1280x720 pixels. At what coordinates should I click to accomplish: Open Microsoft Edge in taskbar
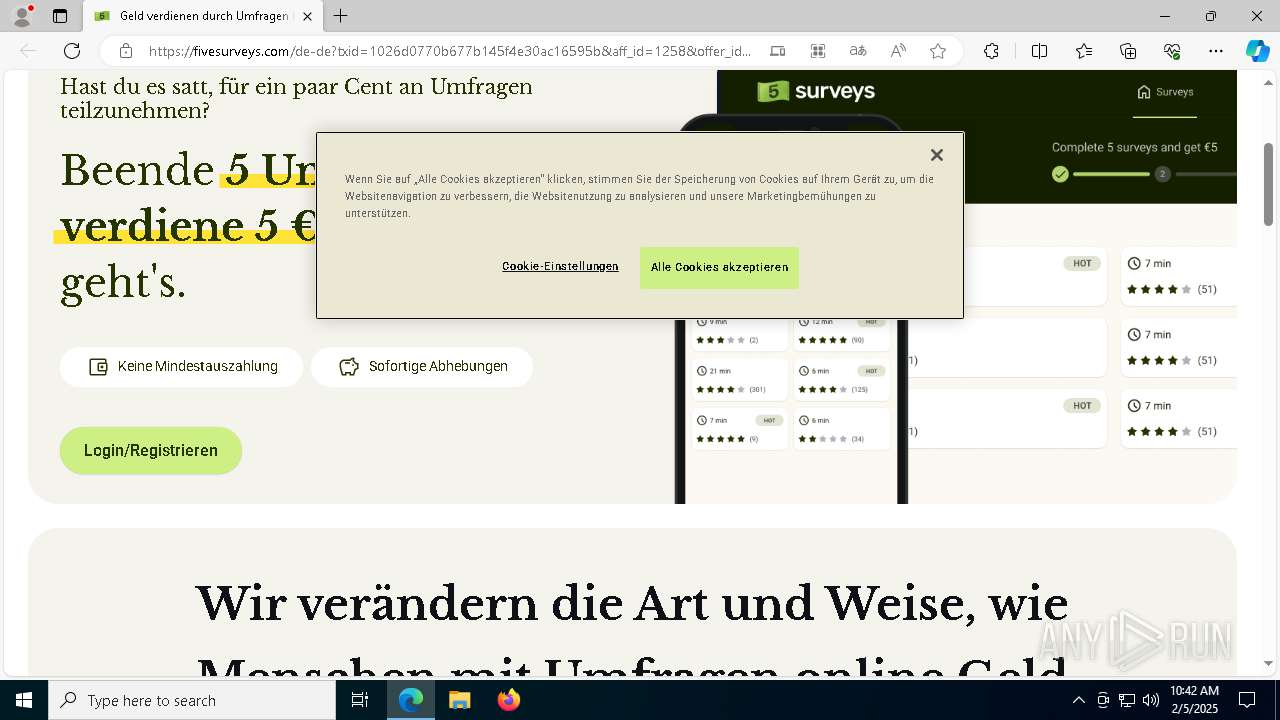(411, 700)
